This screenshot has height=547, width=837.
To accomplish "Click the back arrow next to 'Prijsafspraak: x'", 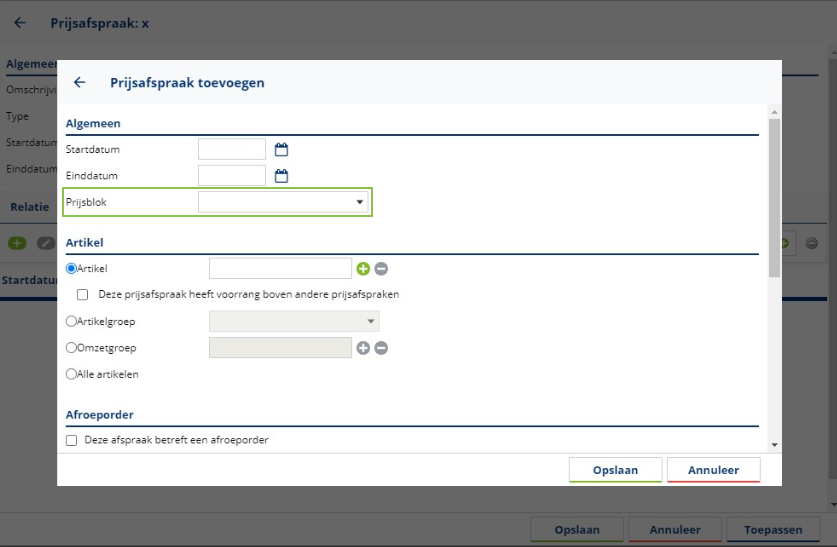I will pos(20,22).
